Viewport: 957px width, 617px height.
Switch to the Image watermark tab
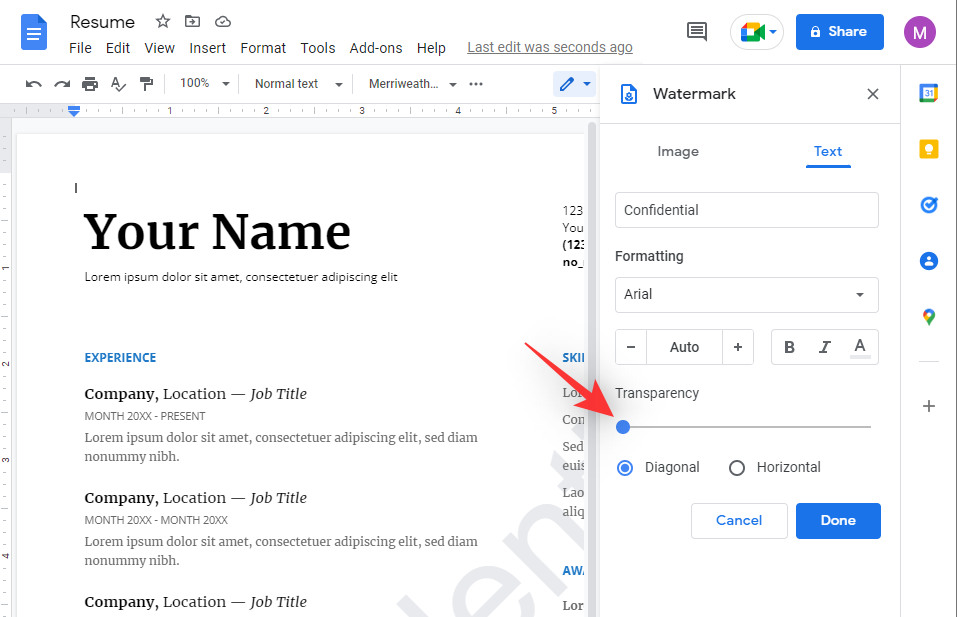click(677, 151)
